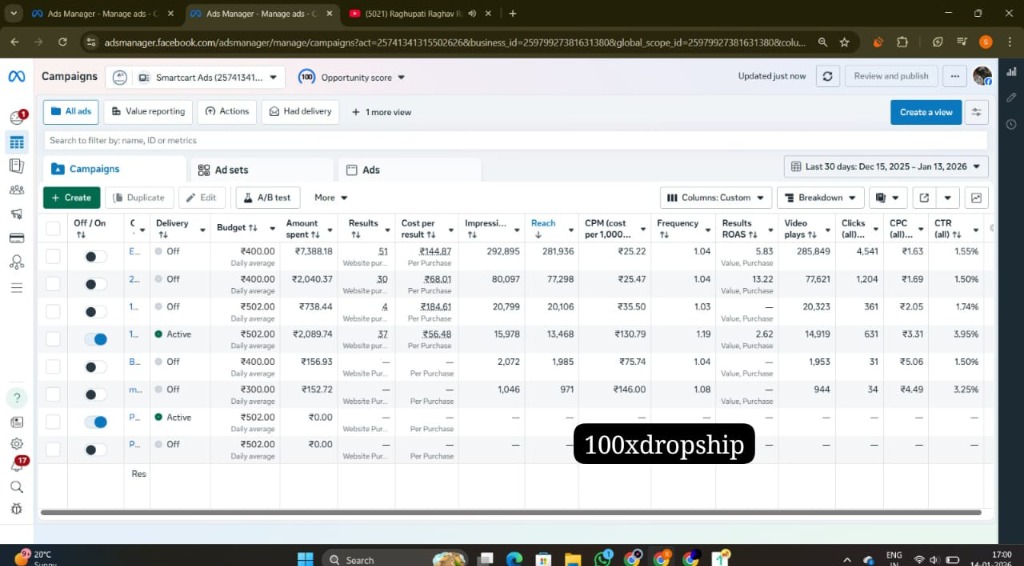Click the sidebar search magnifier icon

16,487
